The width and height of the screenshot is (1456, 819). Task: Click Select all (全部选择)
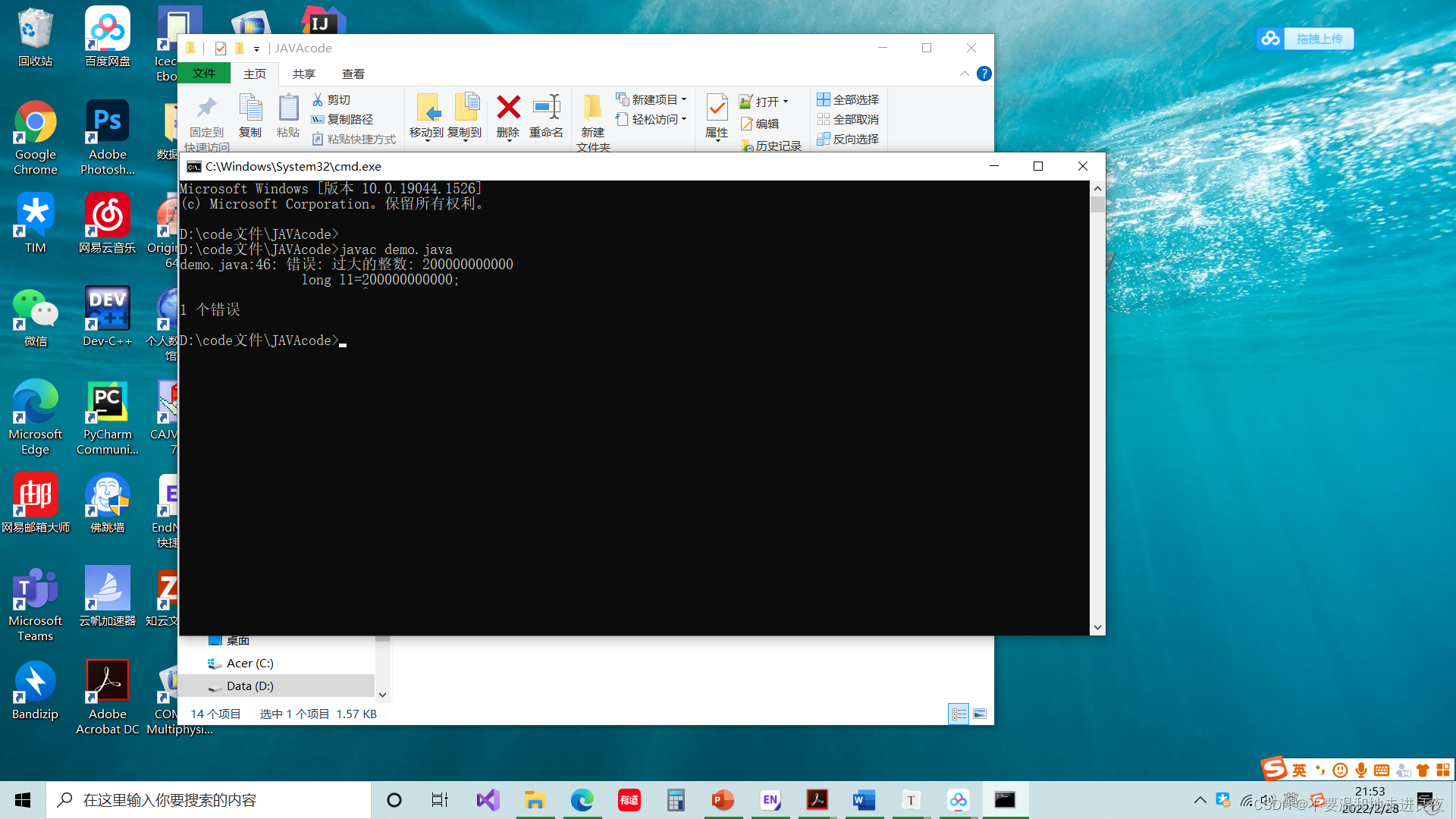point(848,99)
